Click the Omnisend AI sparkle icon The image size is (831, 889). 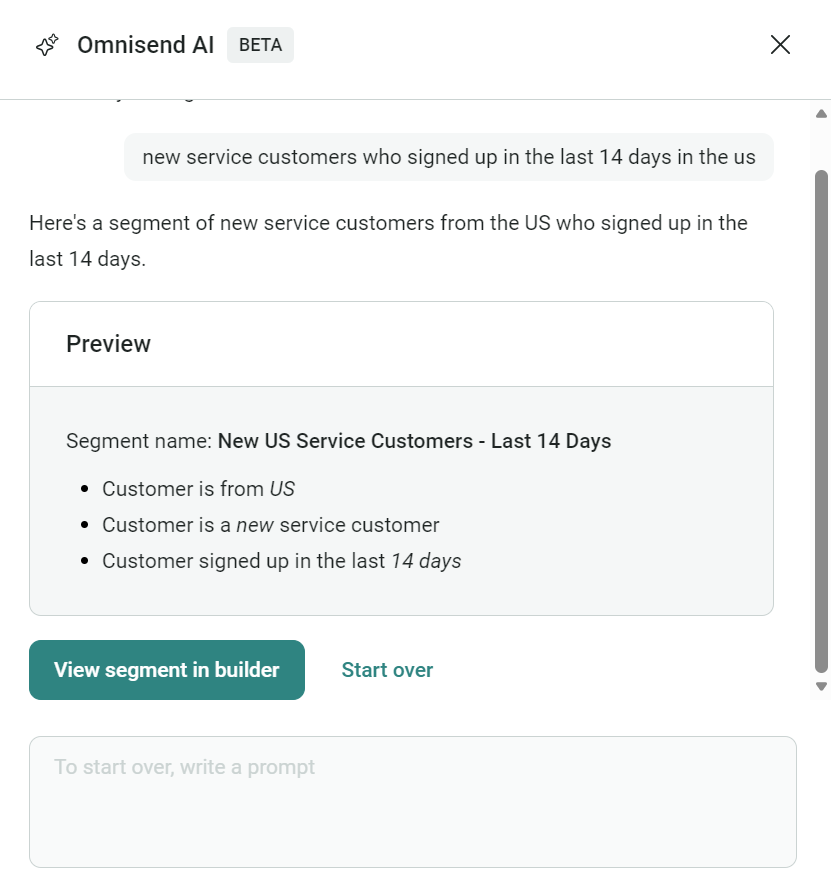point(47,45)
